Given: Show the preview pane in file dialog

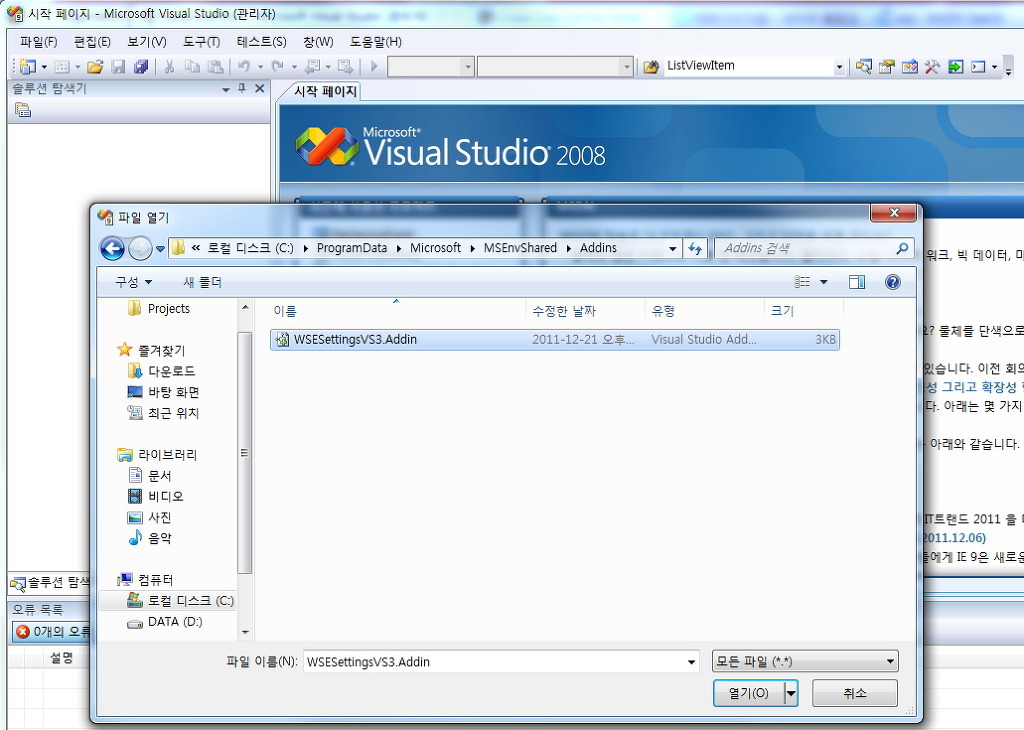Looking at the screenshot, I should click(x=857, y=281).
